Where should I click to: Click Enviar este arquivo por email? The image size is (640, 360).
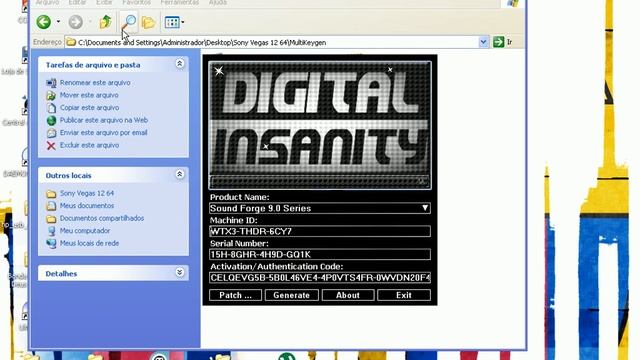[x=103, y=133]
